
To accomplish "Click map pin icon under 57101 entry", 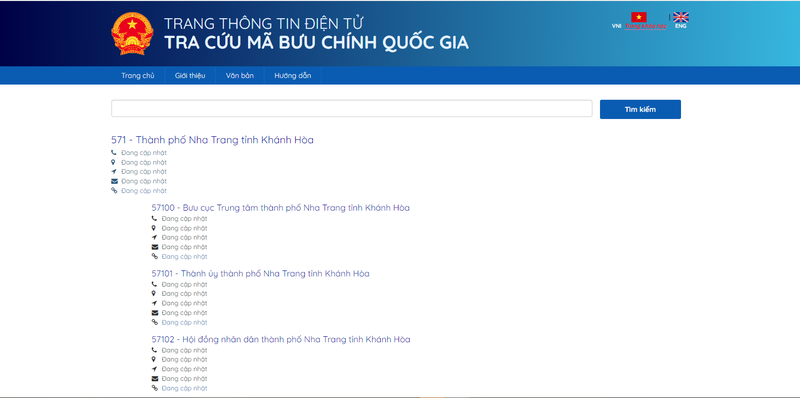I will (155, 293).
